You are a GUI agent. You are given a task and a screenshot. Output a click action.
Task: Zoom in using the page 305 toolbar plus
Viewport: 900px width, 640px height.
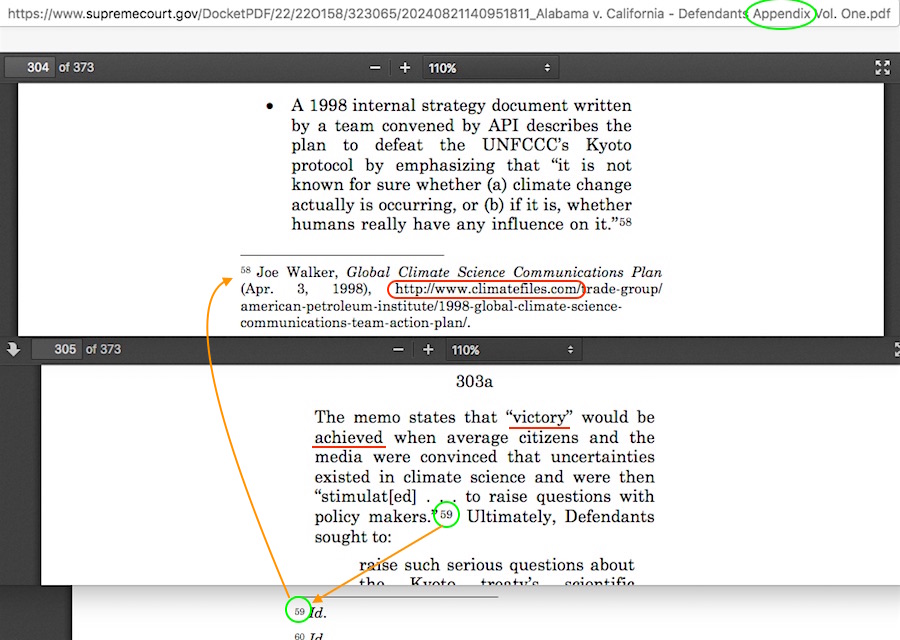click(x=428, y=350)
